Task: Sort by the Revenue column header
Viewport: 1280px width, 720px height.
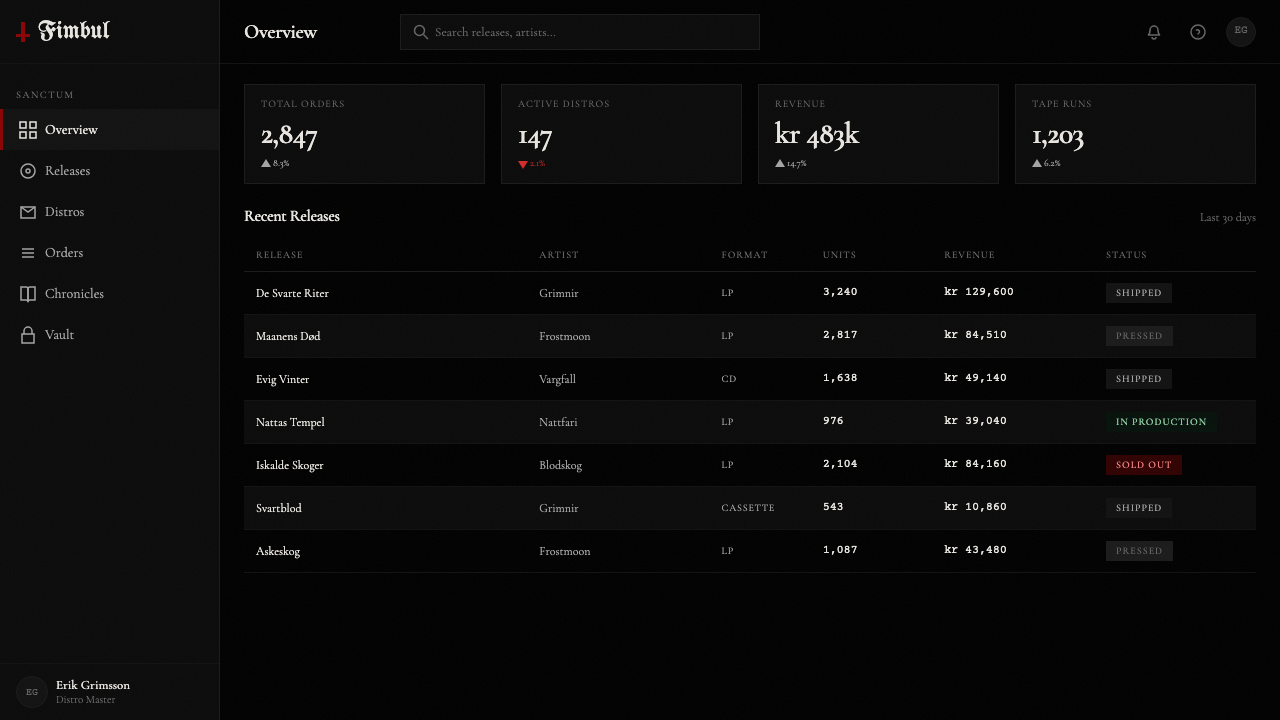Action: click(970, 255)
